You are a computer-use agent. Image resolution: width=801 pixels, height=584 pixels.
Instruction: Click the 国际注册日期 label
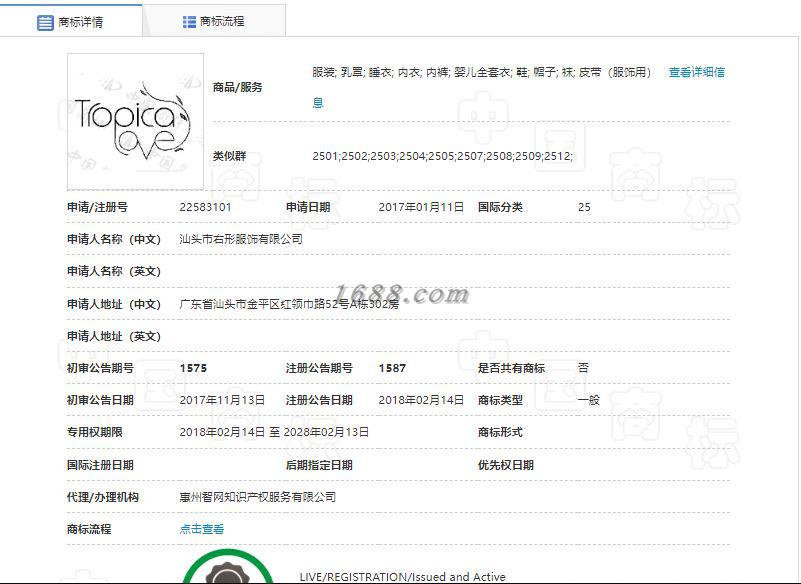click(100, 465)
